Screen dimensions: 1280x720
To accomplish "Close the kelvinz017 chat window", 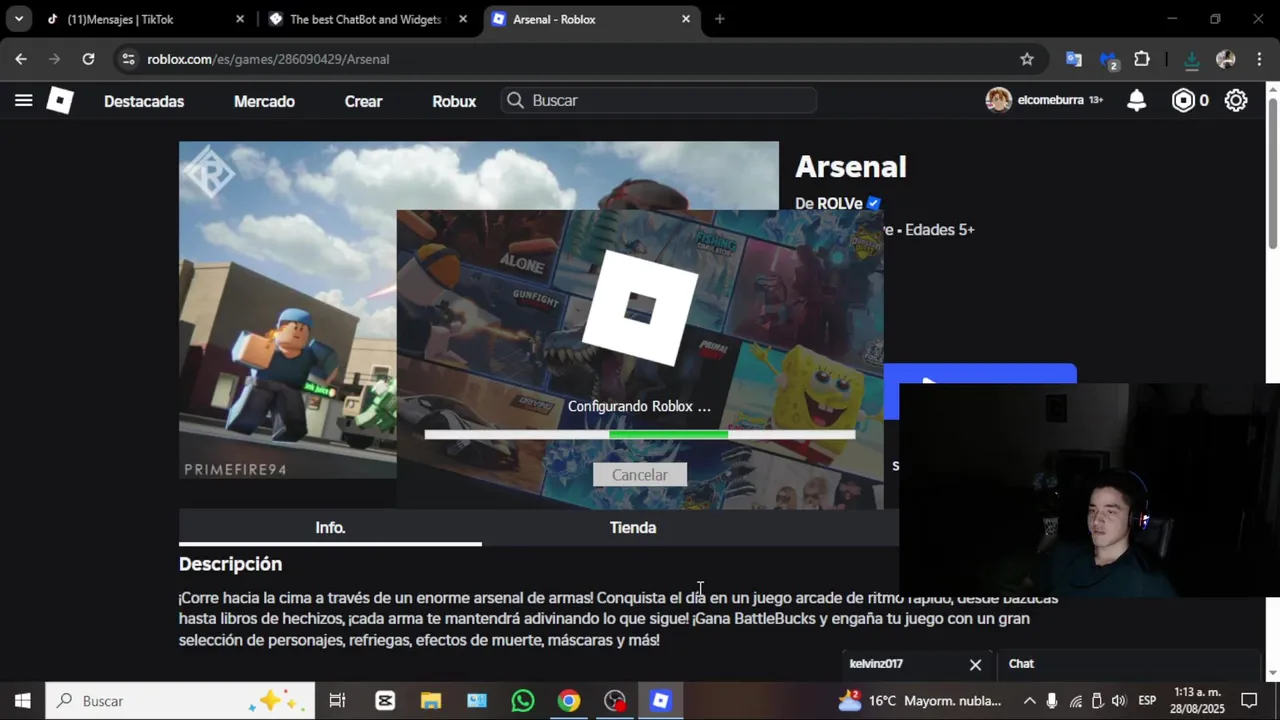I will click(975, 664).
